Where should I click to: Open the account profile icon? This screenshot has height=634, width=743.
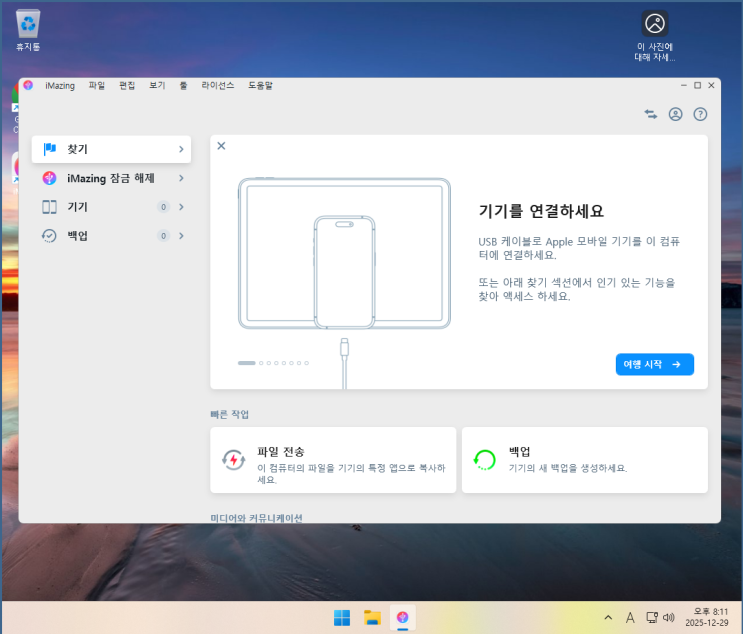click(x=675, y=114)
